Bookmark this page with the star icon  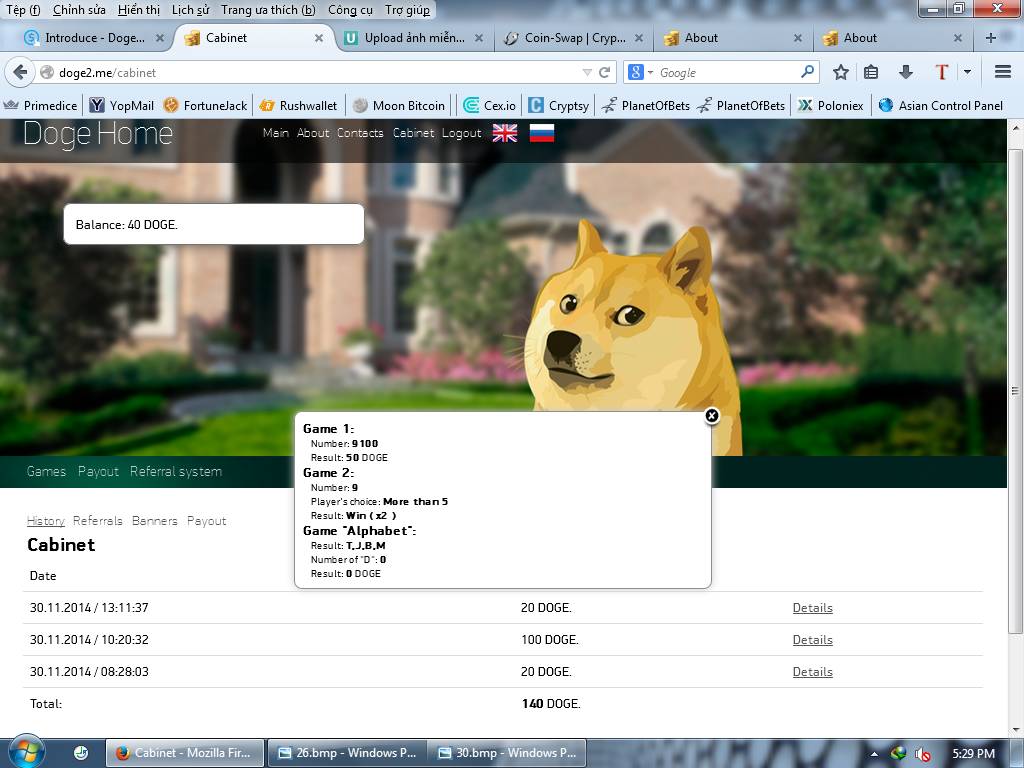tap(840, 72)
